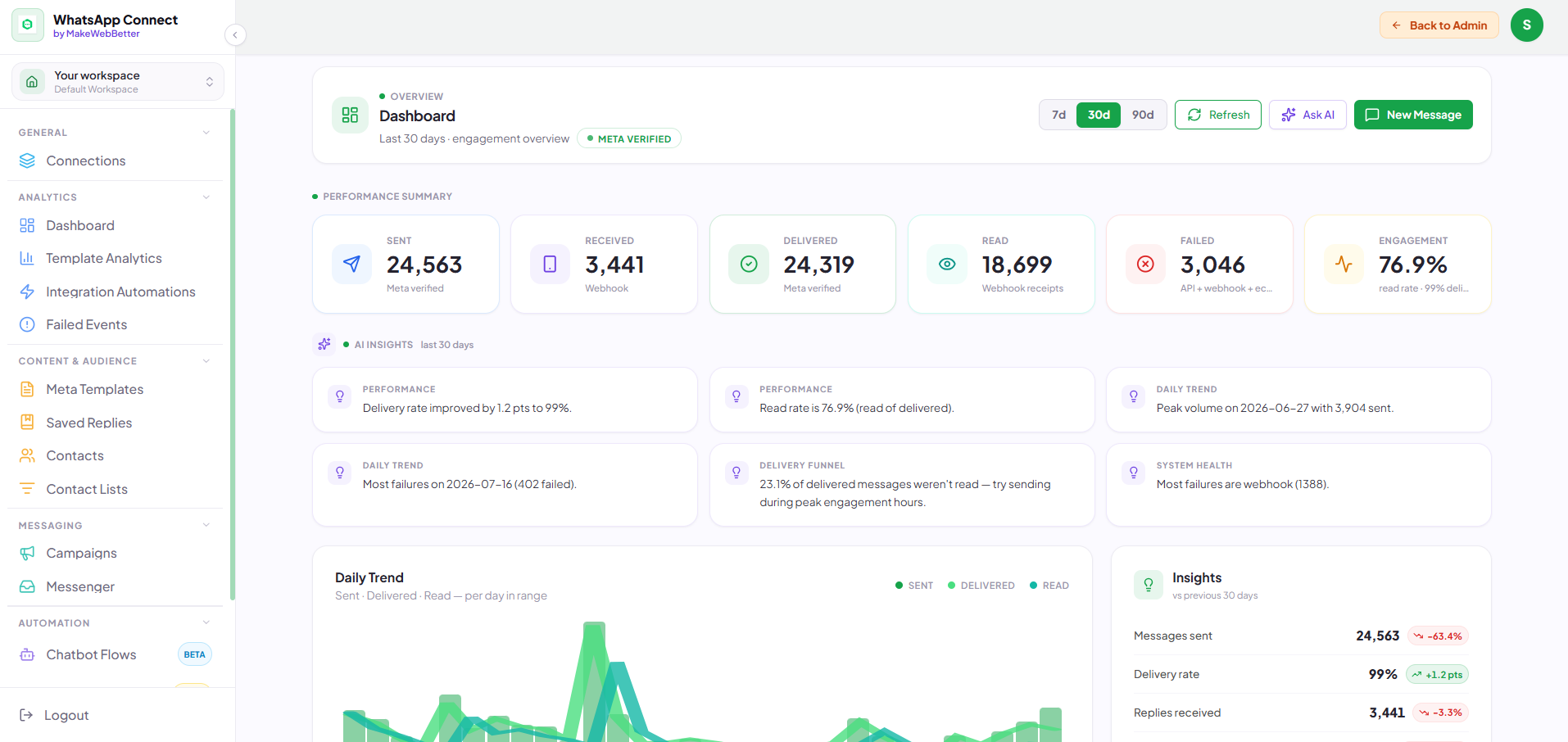The height and width of the screenshot is (742, 1568).
Task: Click the Read eye icon
Action: tap(947, 264)
